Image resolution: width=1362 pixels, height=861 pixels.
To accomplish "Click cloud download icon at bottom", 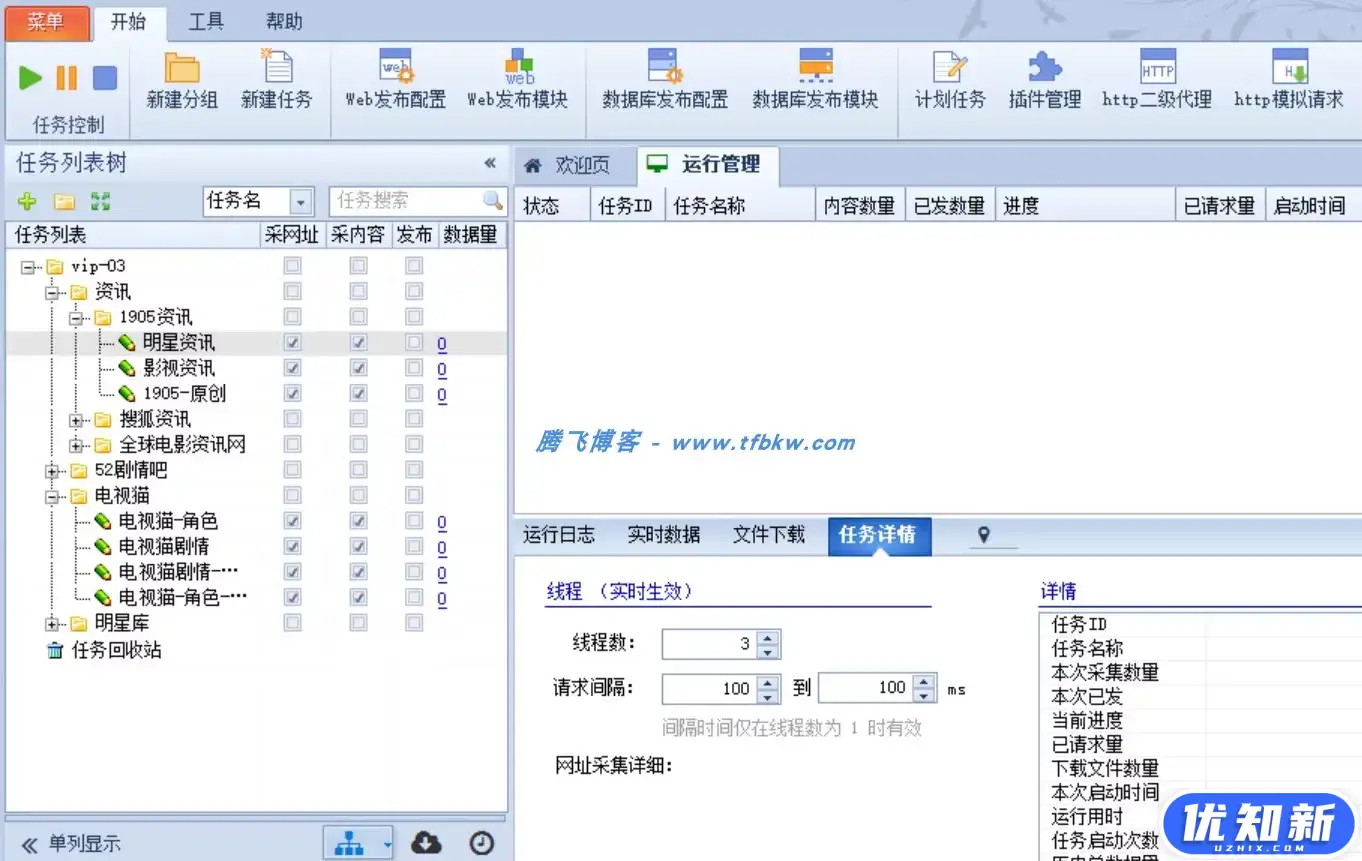I will coord(427,843).
